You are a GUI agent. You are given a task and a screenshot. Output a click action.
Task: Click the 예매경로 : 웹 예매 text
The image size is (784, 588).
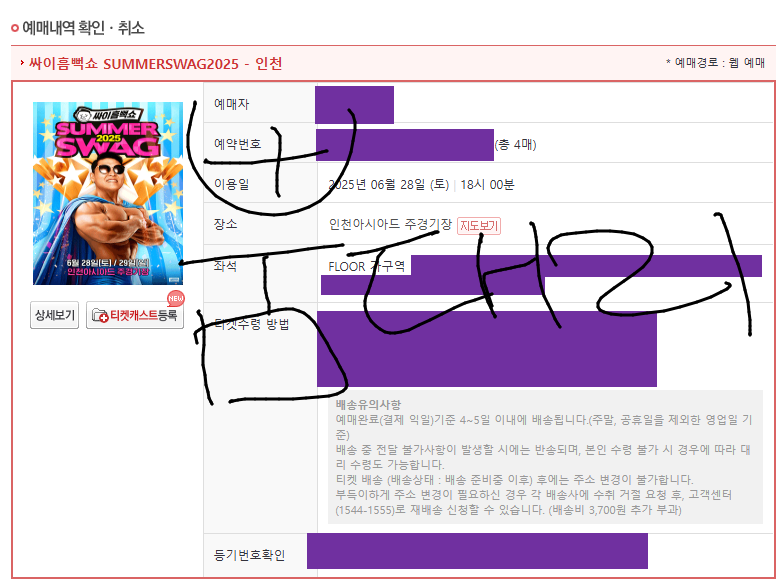coord(716,62)
